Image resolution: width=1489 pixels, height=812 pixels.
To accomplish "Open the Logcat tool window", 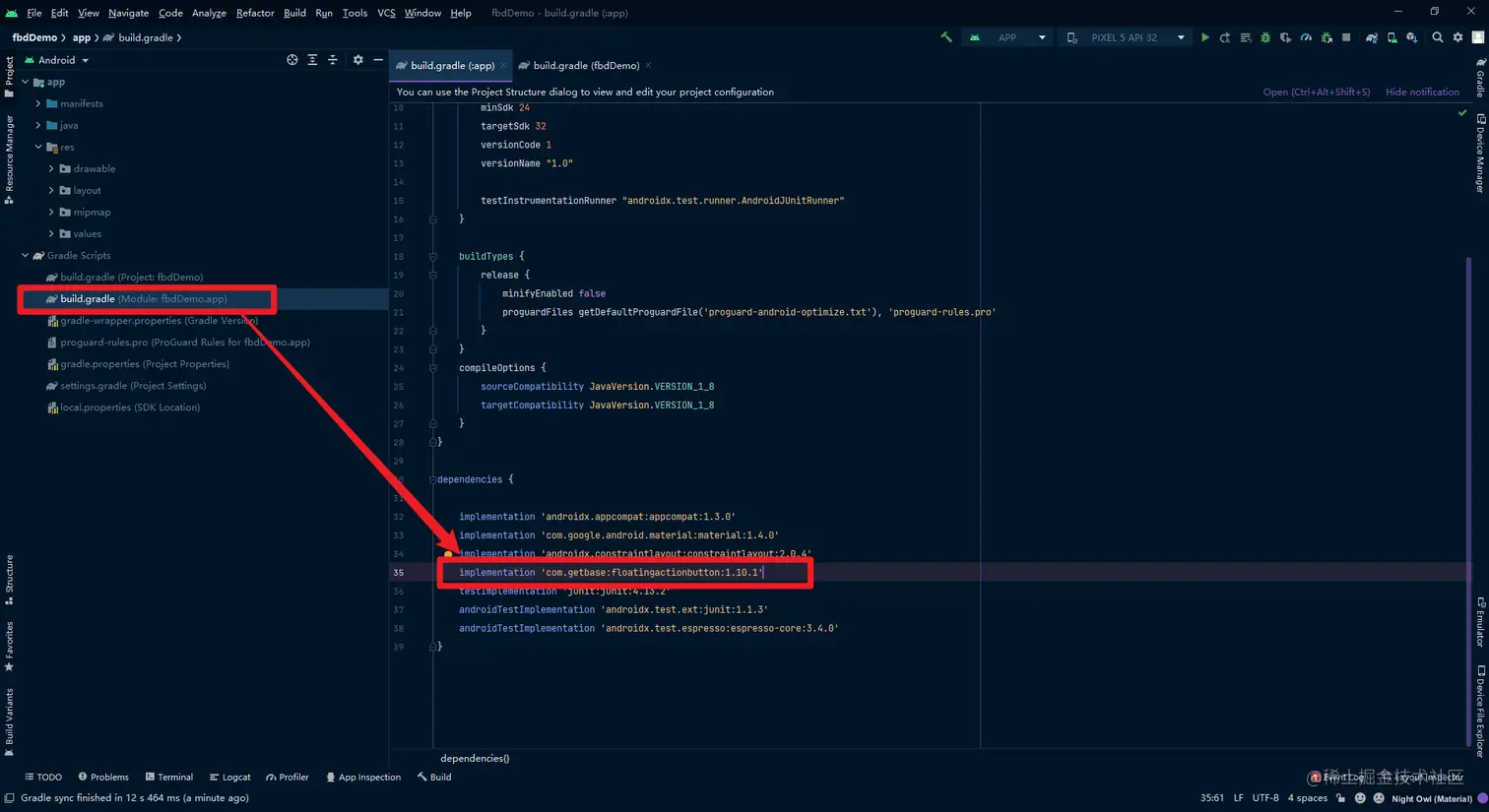I will (x=229, y=778).
